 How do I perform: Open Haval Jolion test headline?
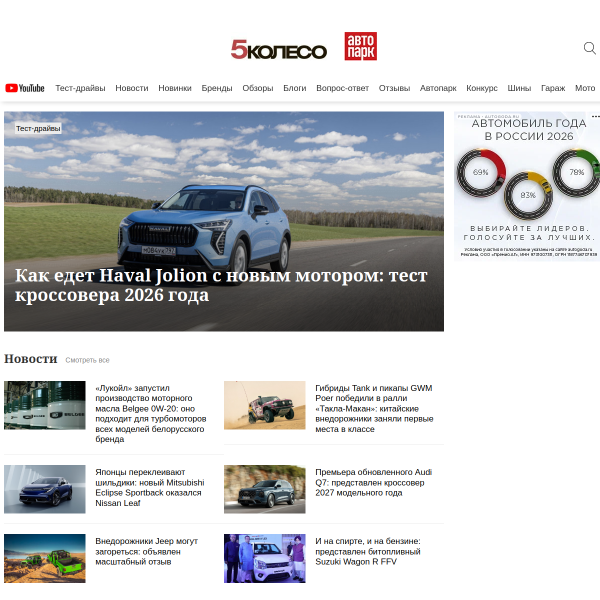(x=221, y=285)
